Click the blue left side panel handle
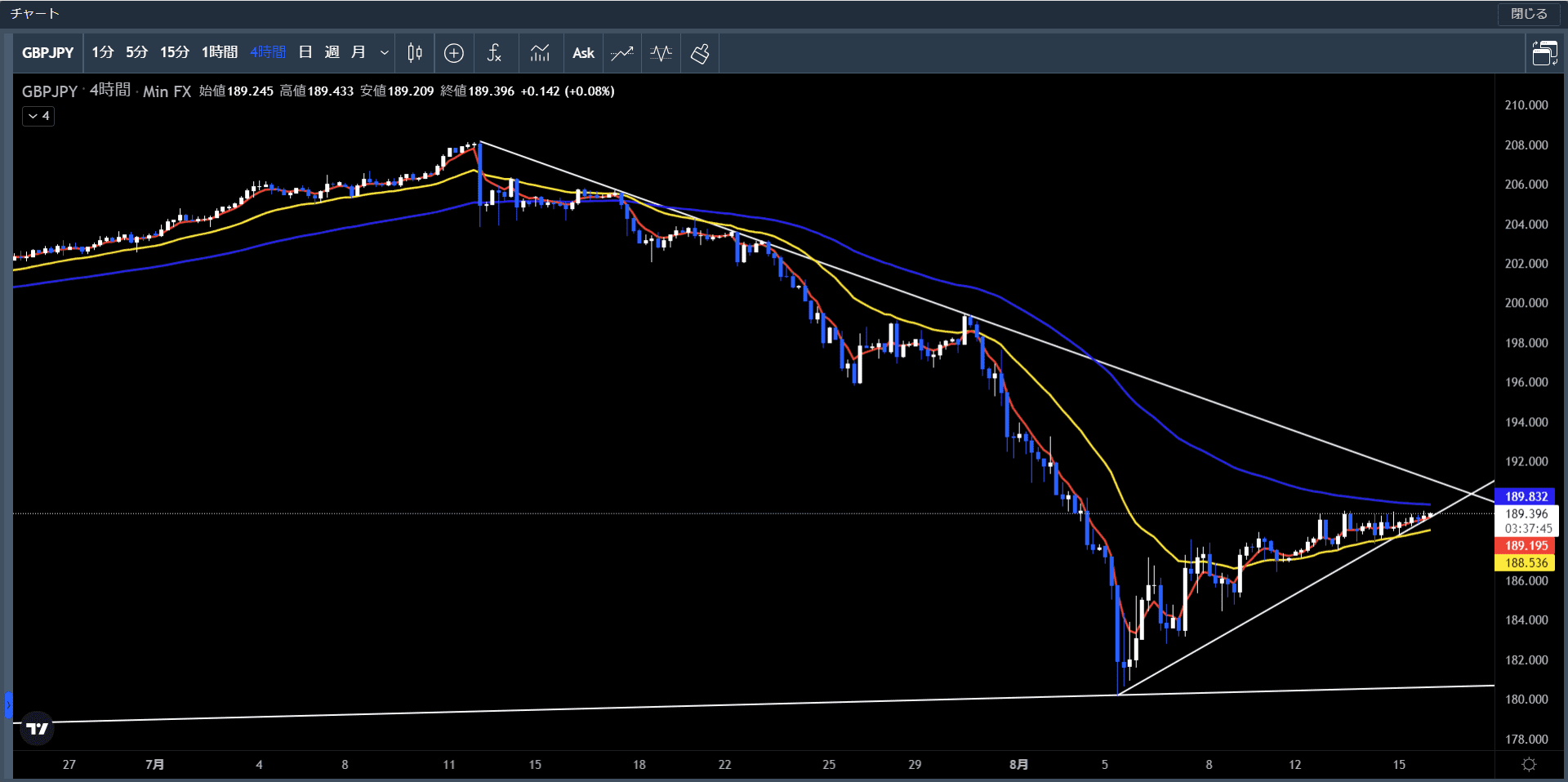This screenshot has height=782, width=1568. coord(8,704)
